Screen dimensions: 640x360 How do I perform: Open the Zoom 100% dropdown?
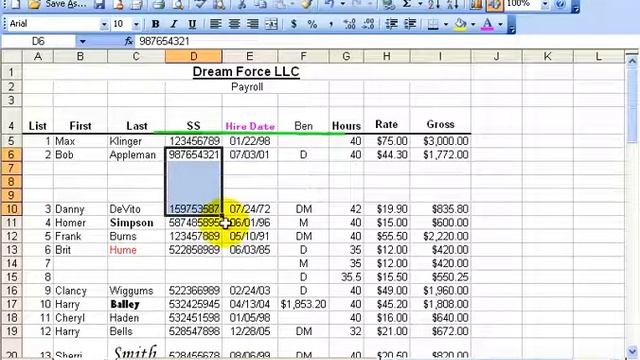pyautogui.click(x=545, y=4)
